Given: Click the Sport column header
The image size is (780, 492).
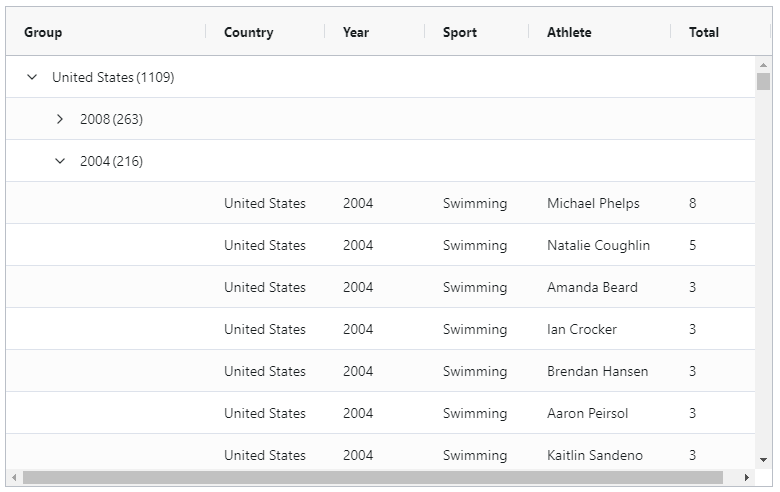Looking at the screenshot, I should point(459,32).
